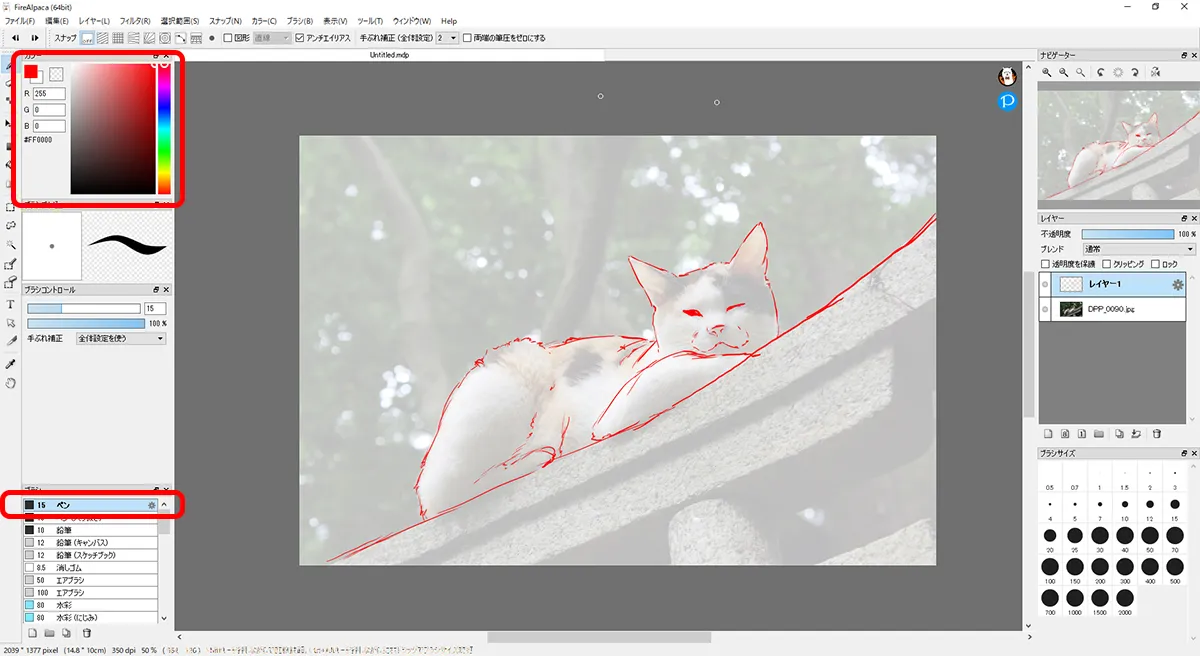Enable the grid snap icon in toolbar

pyautogui.click(x=118, y=38)
